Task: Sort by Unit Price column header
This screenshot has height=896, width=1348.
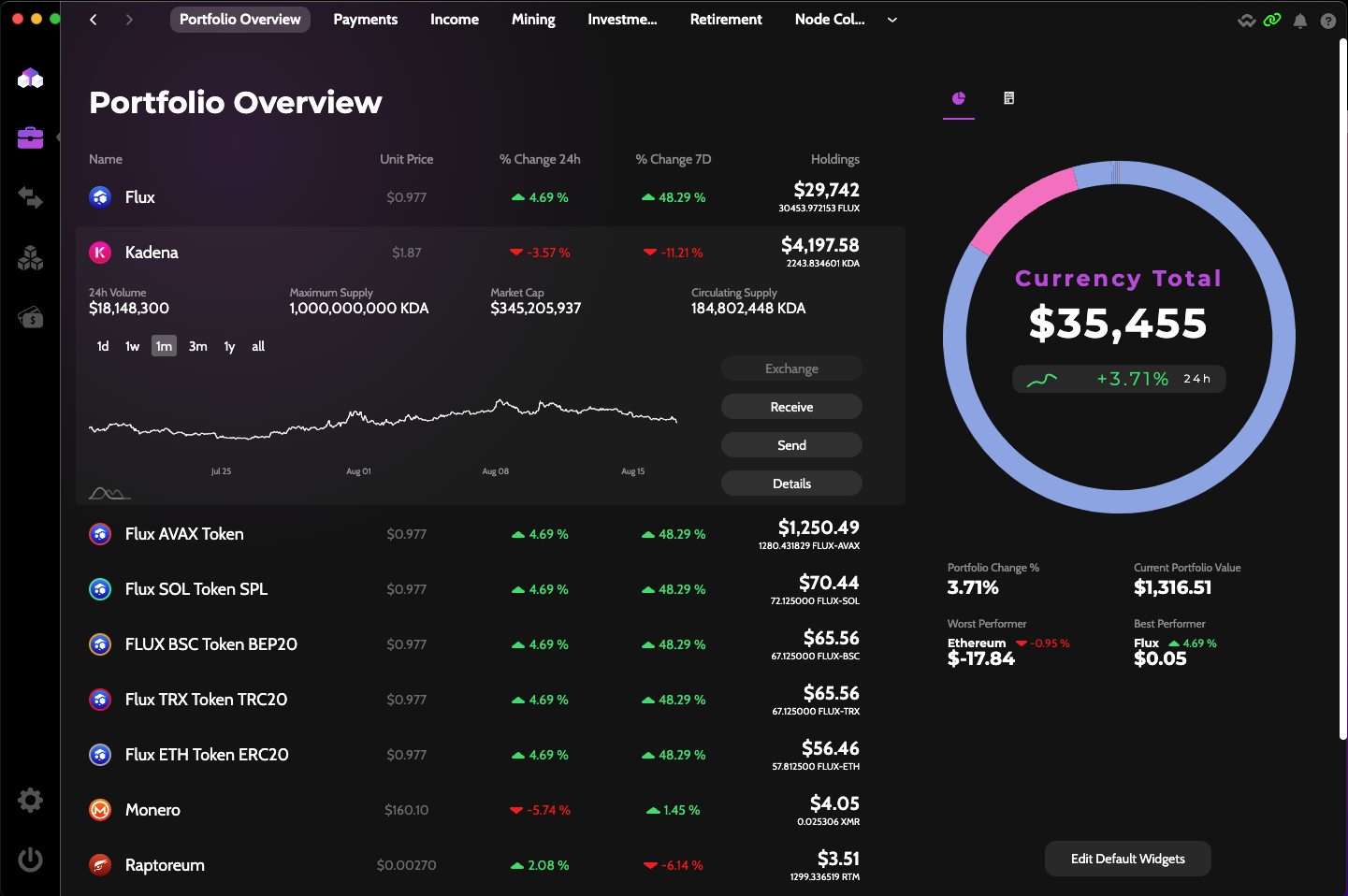Action: click(x=406, y=159)
